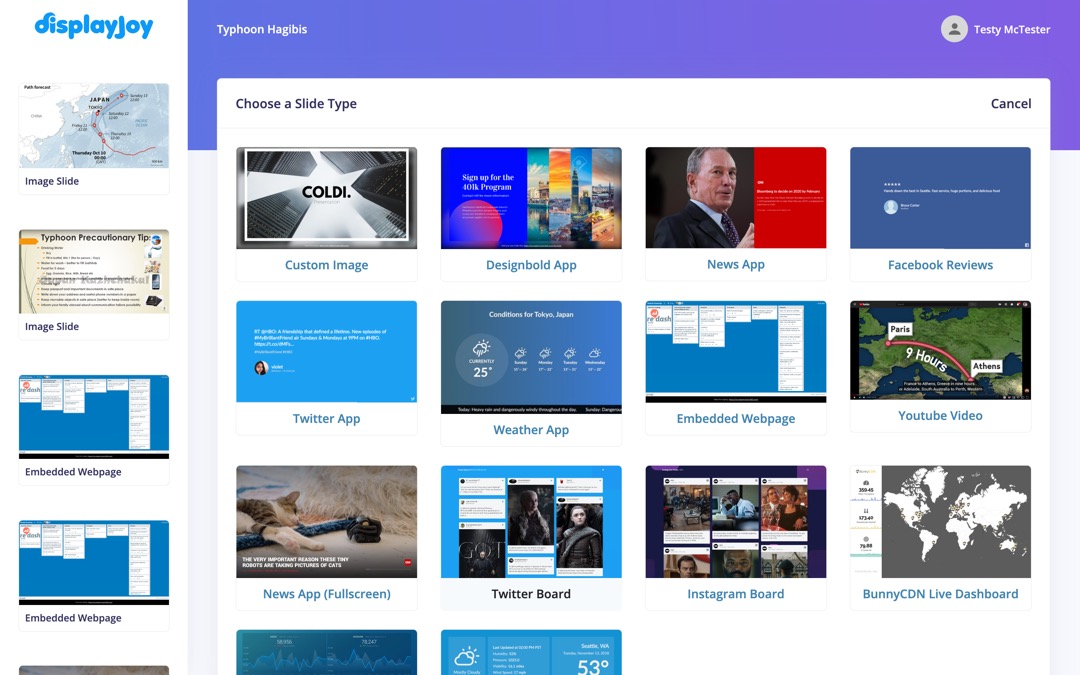Click the News App label
Screen dimensions: 1080x675
click(x=736, y=264)
